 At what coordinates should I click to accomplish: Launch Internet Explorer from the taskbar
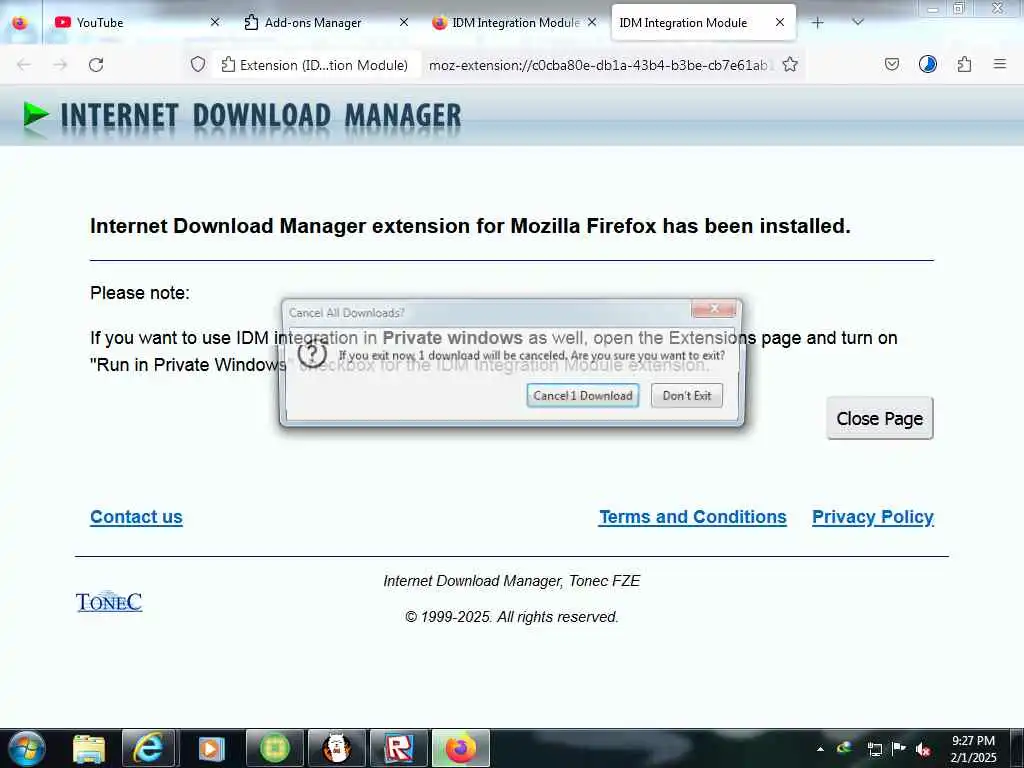pyautogui.click(x=149, y=748)
